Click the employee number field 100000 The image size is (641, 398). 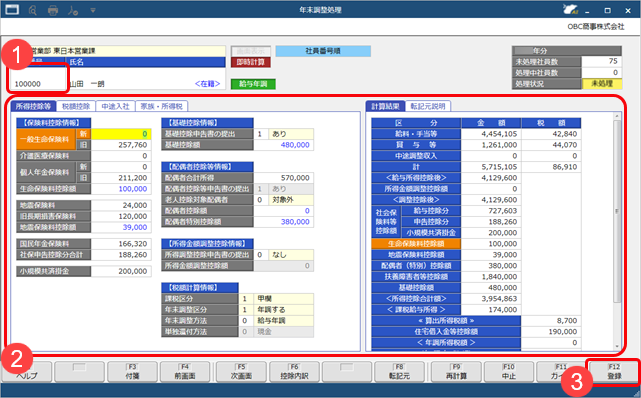[x=37, y=84]
